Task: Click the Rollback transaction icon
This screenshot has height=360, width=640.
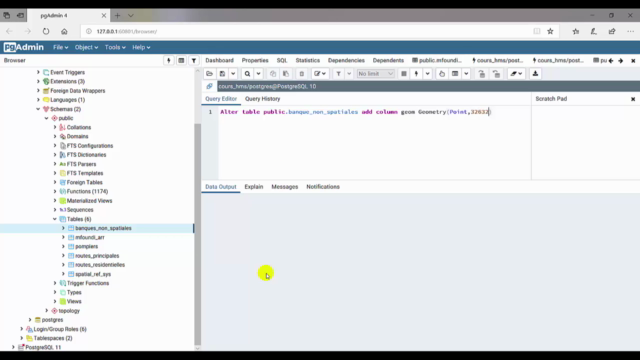Action: [496, 74]
